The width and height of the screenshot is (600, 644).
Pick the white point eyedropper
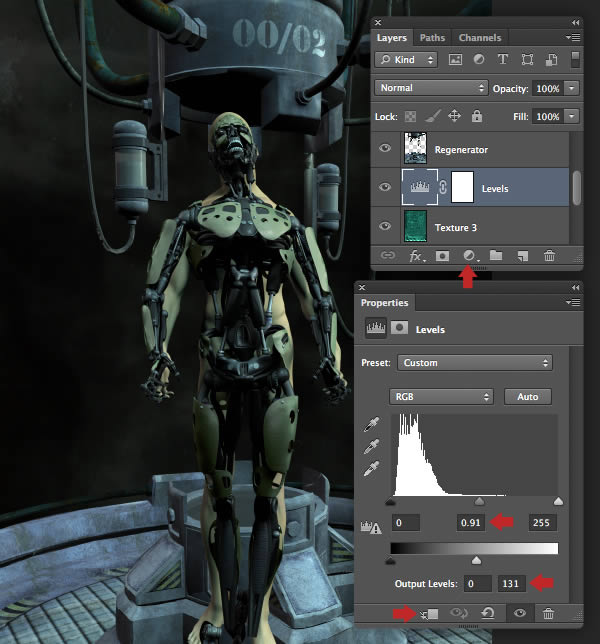[371, 469]
